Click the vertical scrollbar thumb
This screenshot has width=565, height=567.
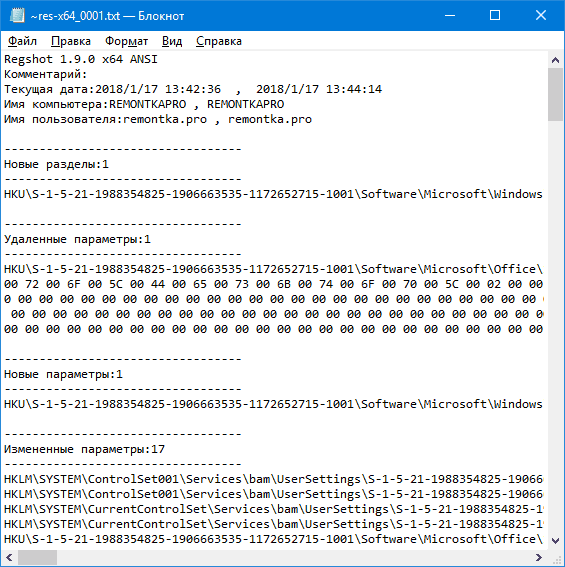pyautogui.click(x=555, y=94)
